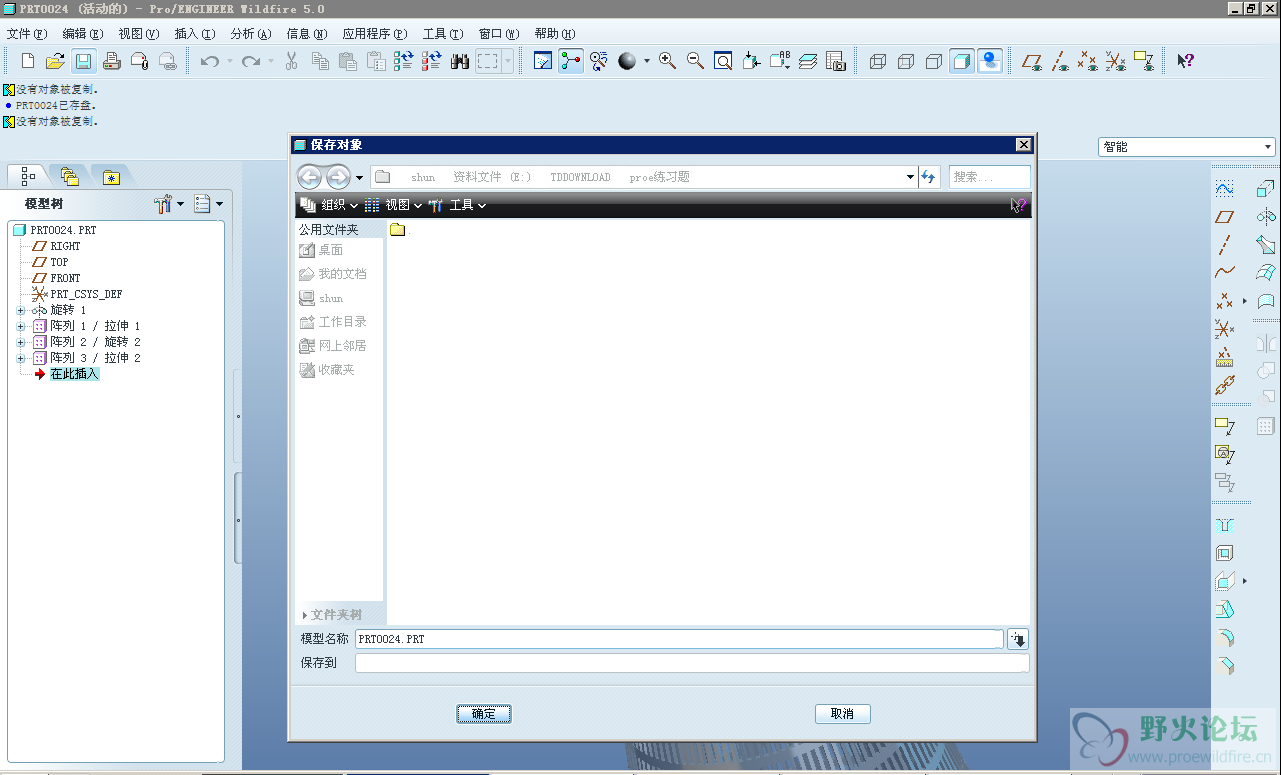Viewport: 1281px width, 775px height.
Task: Go to 收藏夹 in common folders
Action: [327, 370]
